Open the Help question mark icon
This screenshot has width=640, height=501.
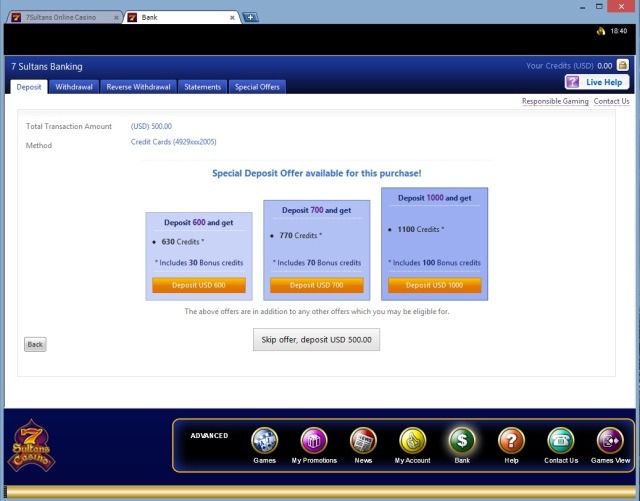511,441
